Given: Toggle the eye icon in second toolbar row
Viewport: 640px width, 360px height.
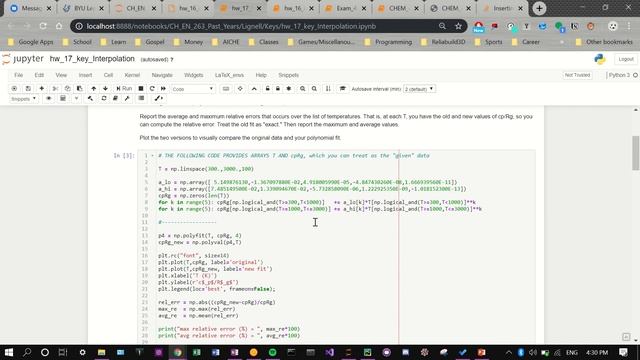Looking at the screenshot, I should point(49,98).
